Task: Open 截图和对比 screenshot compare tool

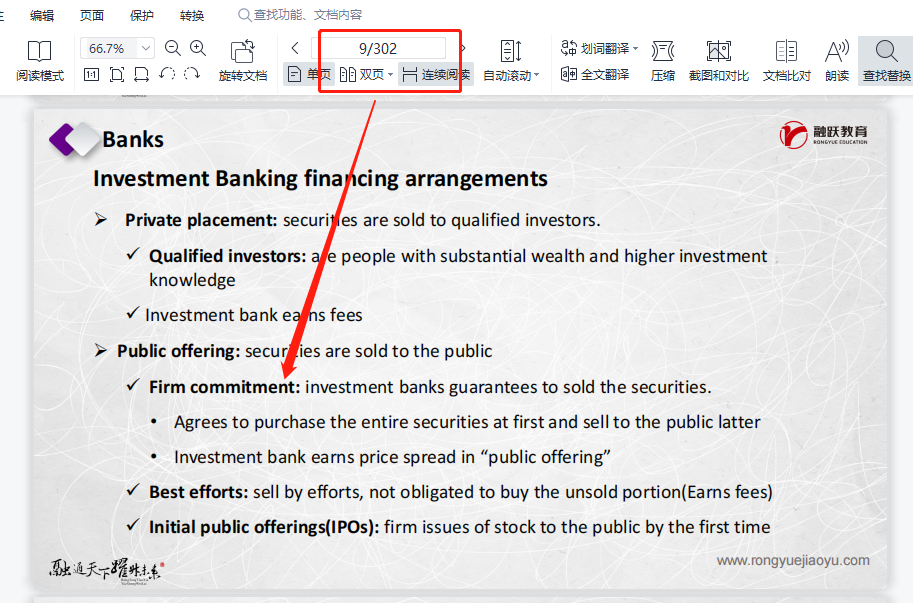Action: click(718, 60)
